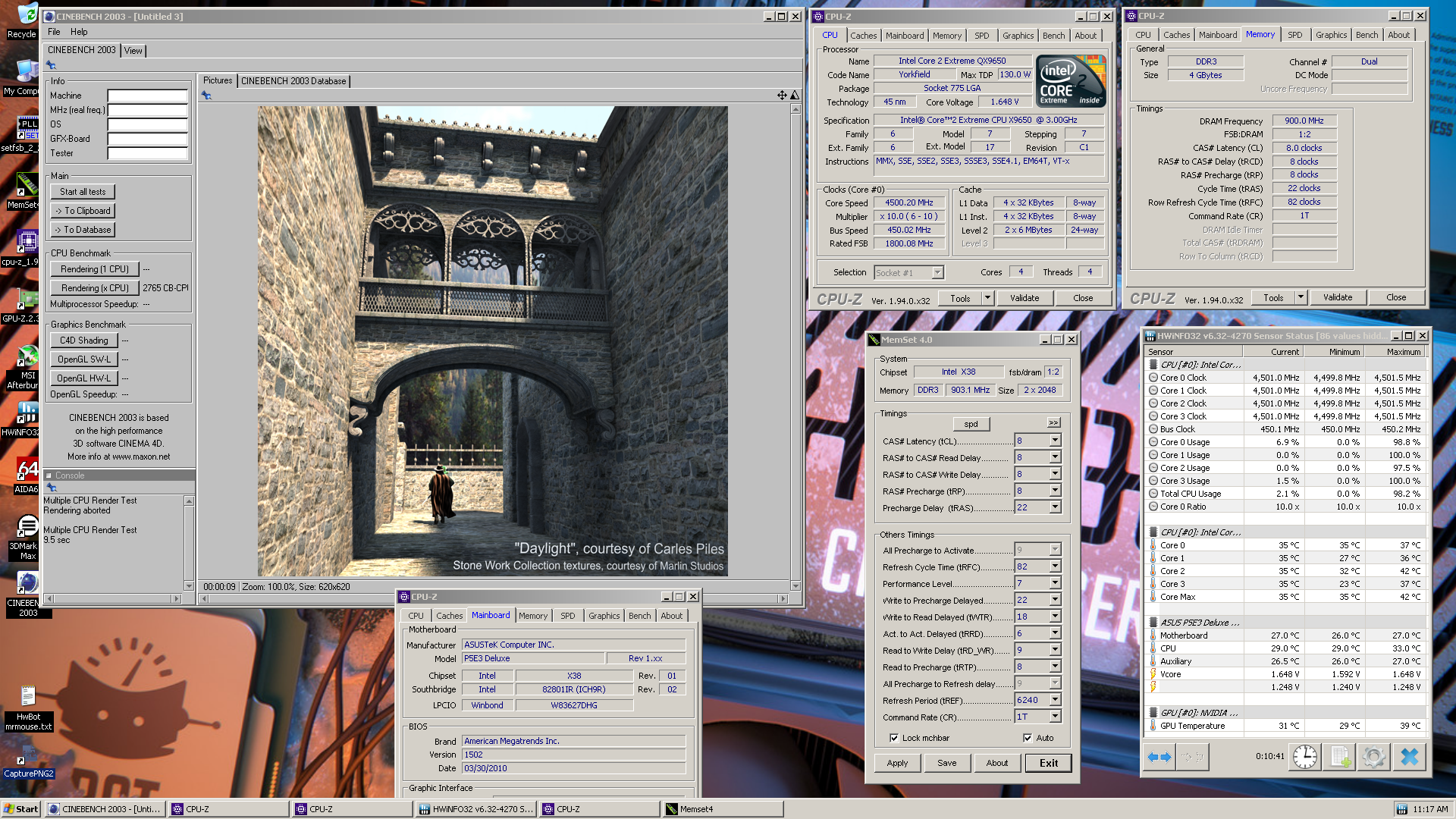The image size is (1456, 819).
Task: Switch to Bench tab in CPU-Z Mainboard window
Action: point(639,616)
